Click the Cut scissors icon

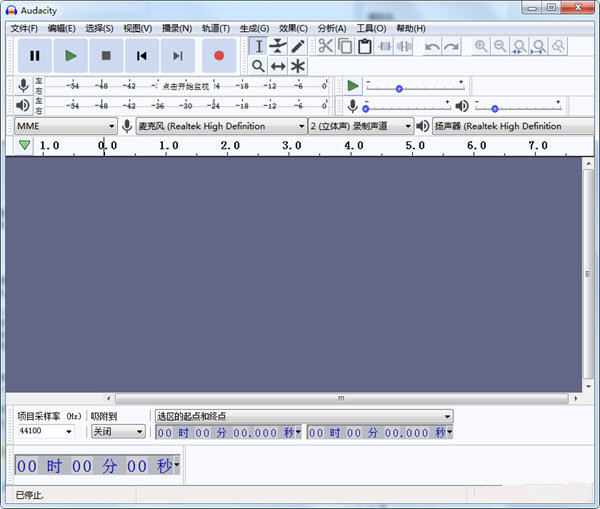click(x=325, y=46)
